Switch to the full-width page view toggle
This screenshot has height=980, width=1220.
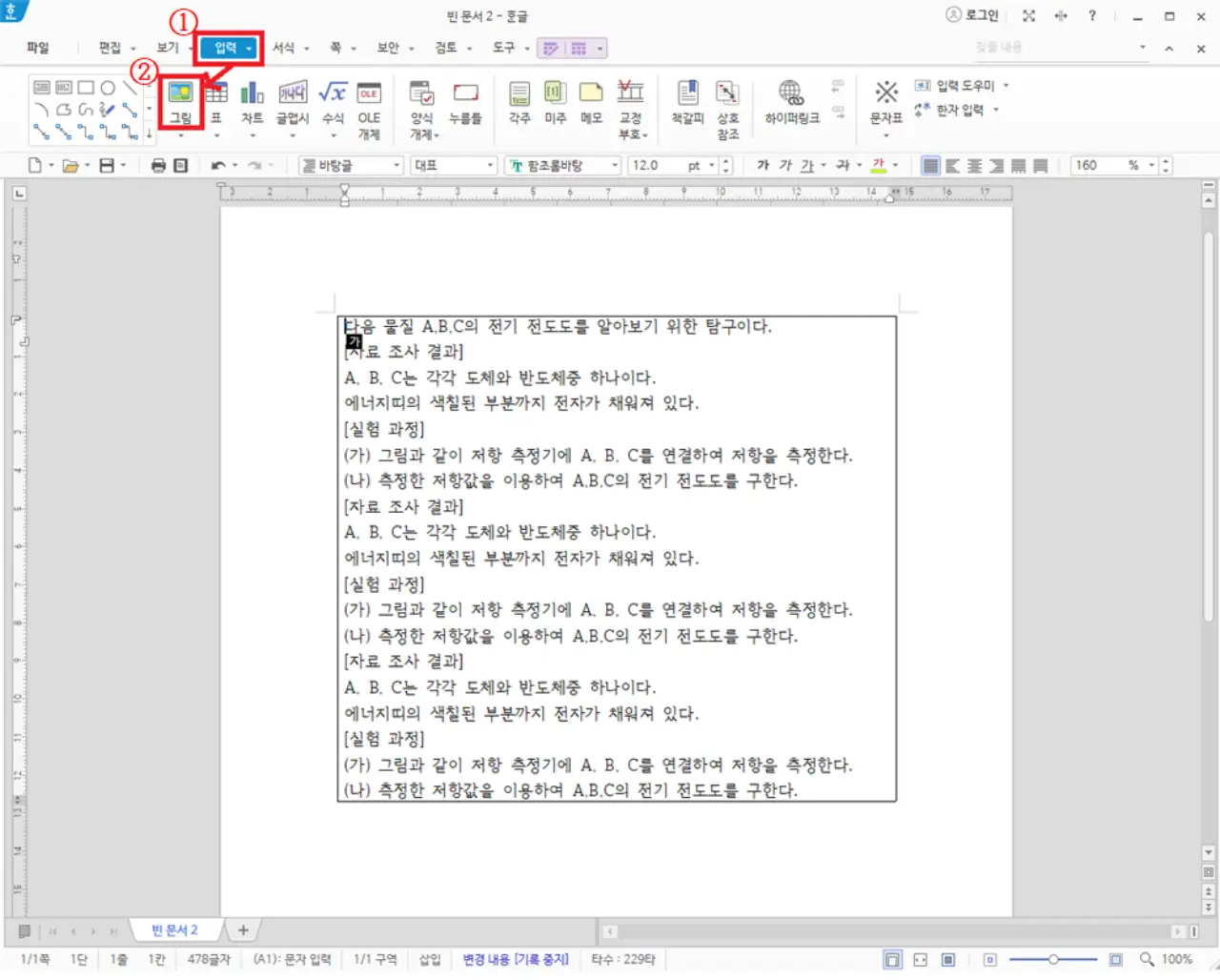(x=920, y=959)
